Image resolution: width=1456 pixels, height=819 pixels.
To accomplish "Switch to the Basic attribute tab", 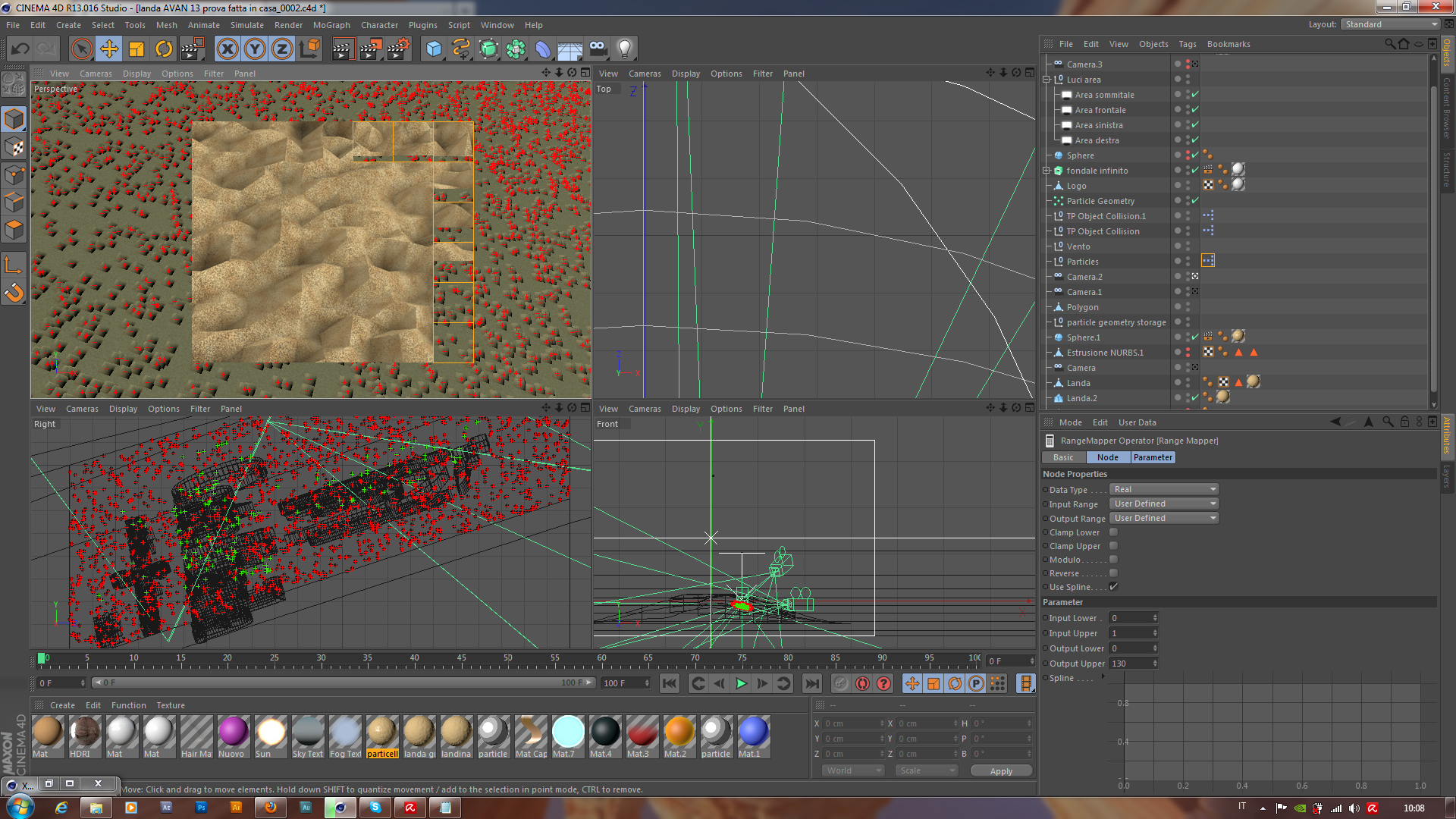I will click(1063, 457).
